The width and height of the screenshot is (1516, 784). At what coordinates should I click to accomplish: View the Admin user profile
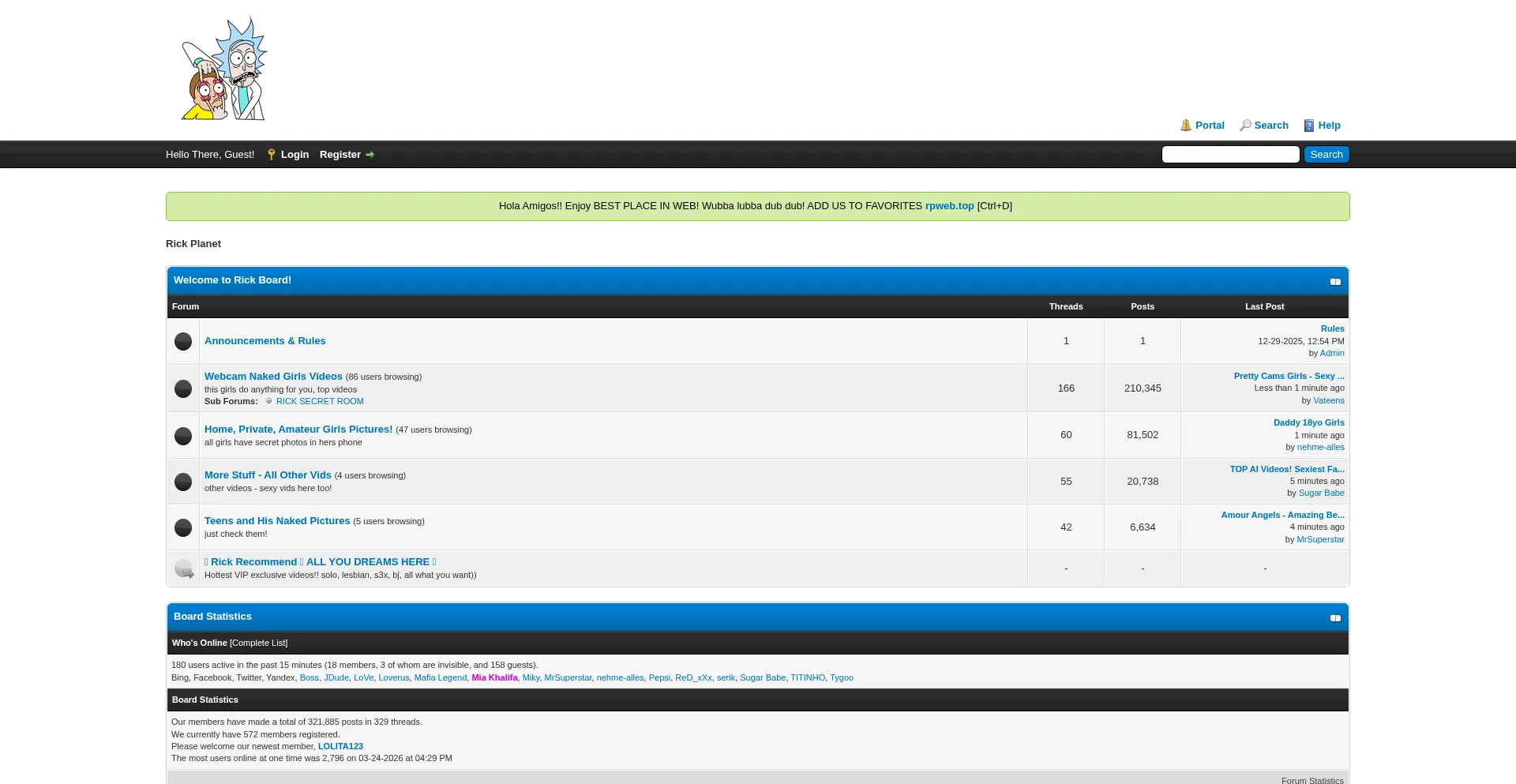(x=1332, y=353)
